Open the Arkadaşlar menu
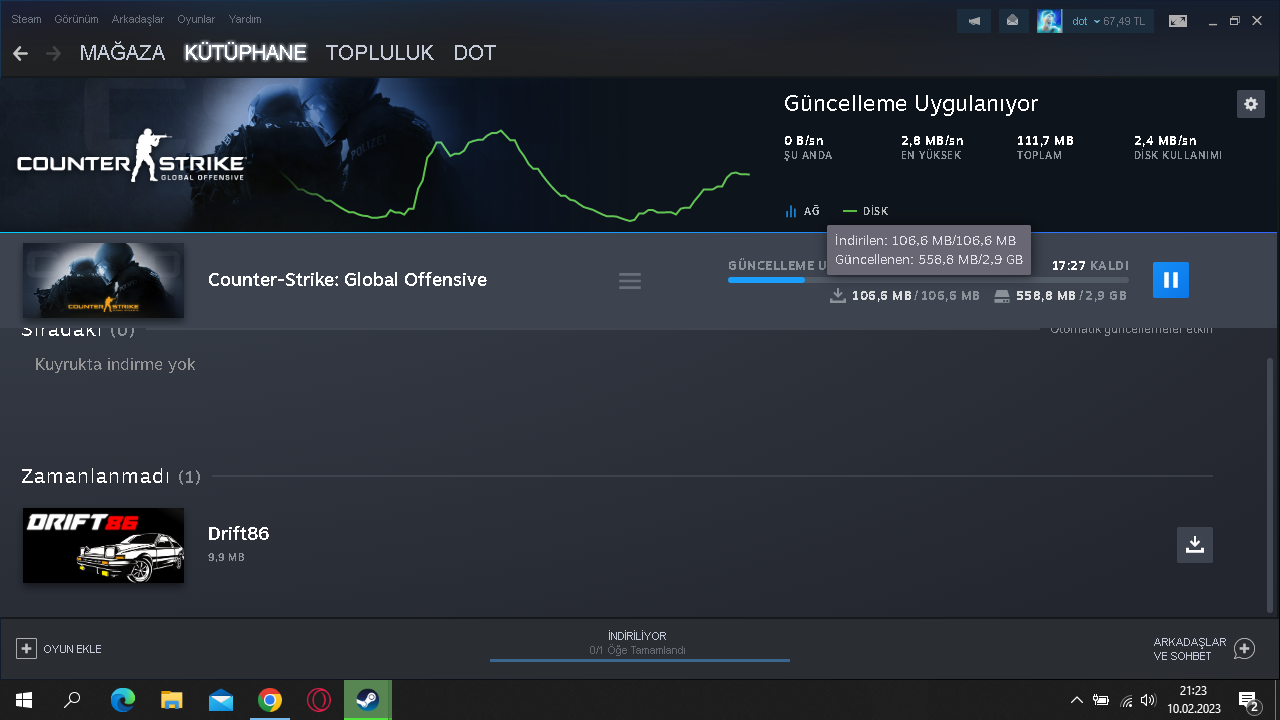The image size is (1280, 720). [139, 19]
